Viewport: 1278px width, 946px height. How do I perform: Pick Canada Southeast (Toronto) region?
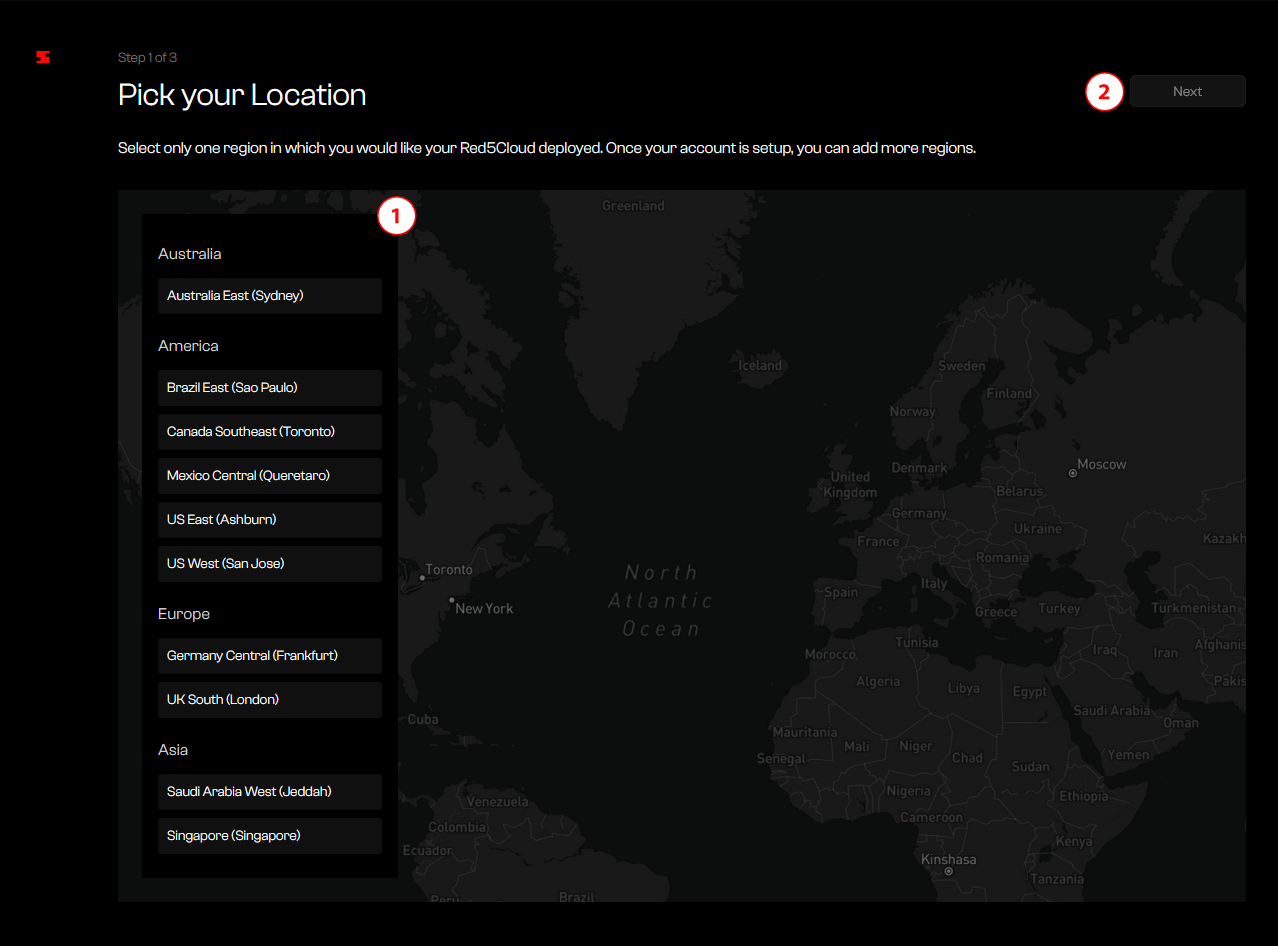(x=270, y=432)
